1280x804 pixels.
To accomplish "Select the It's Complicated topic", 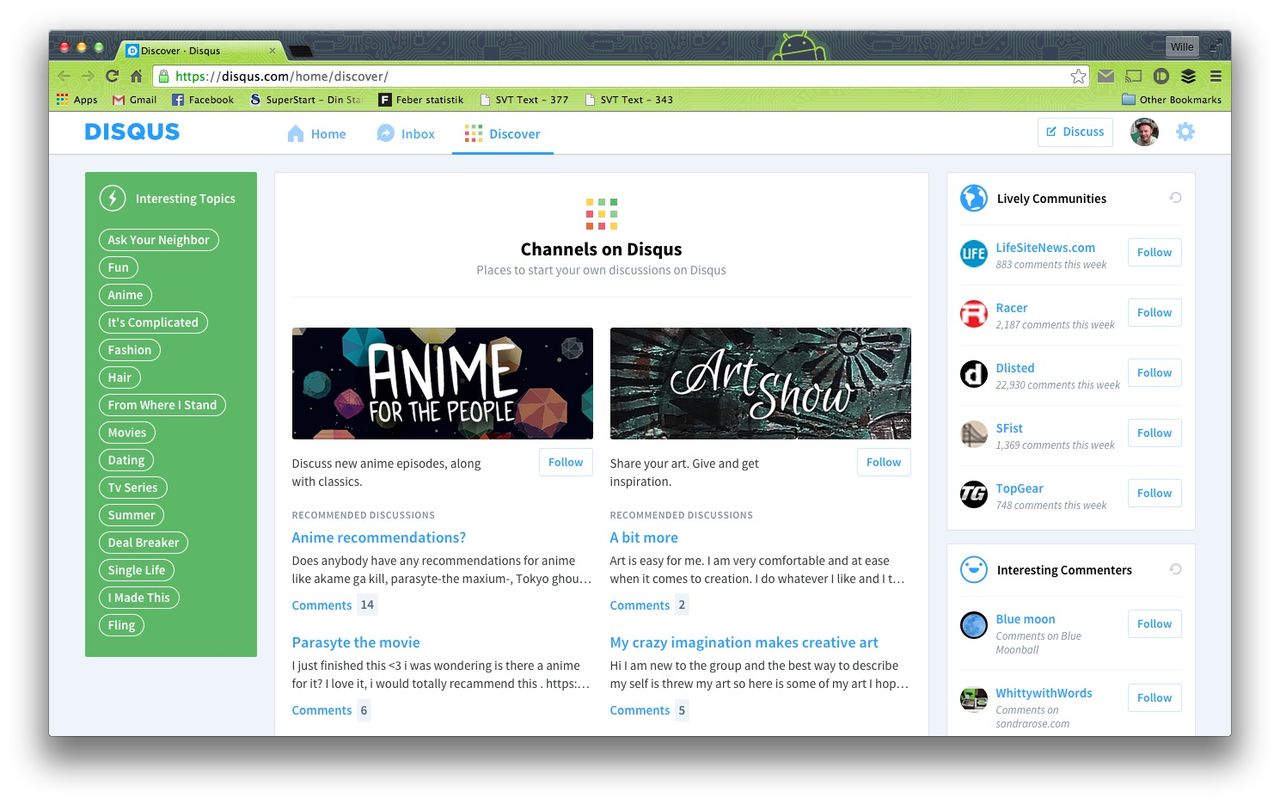I will coord(153,322).
